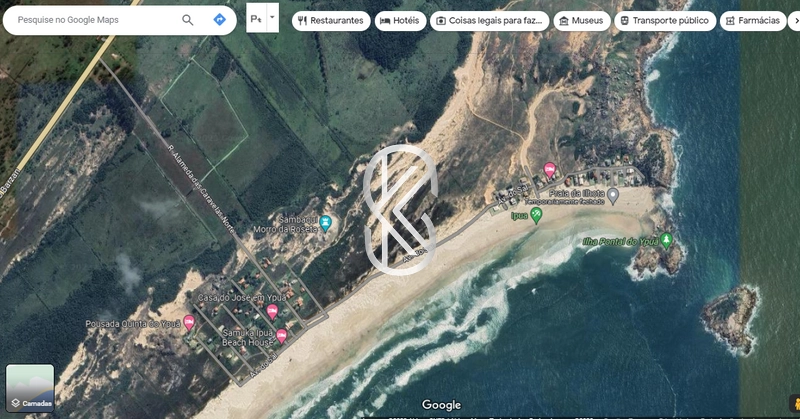Click the Google logo at bottom
The width and height of the screenshot is (800, 419).
441,405
